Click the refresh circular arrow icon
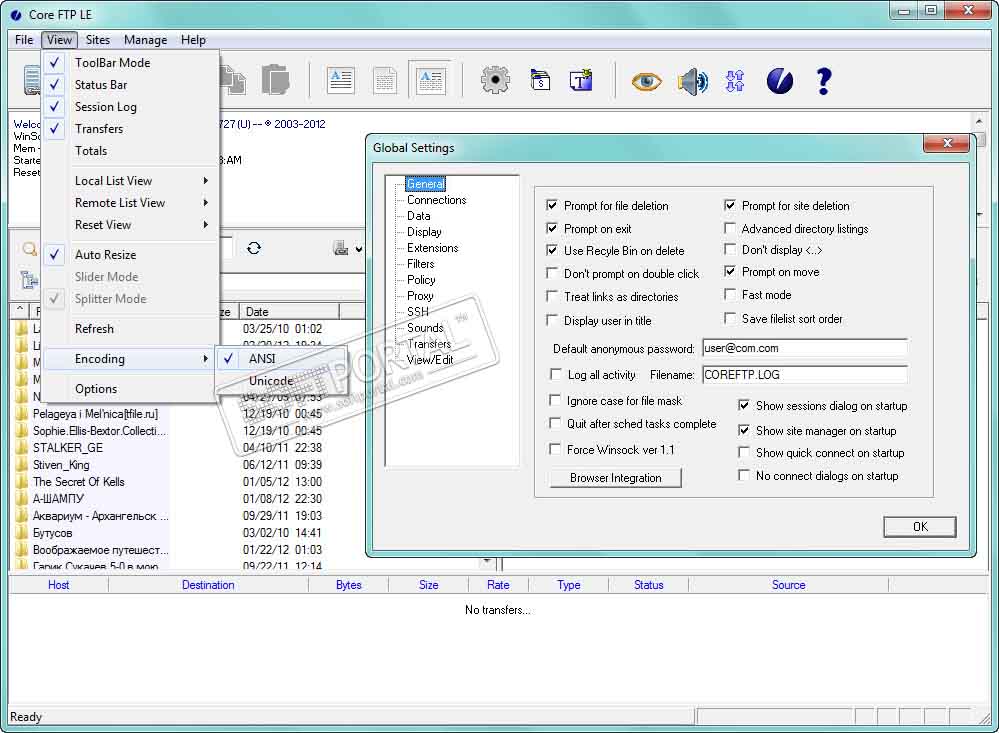Image resolution: width=999 pixels, height=733 pixels. pos(254,248)
